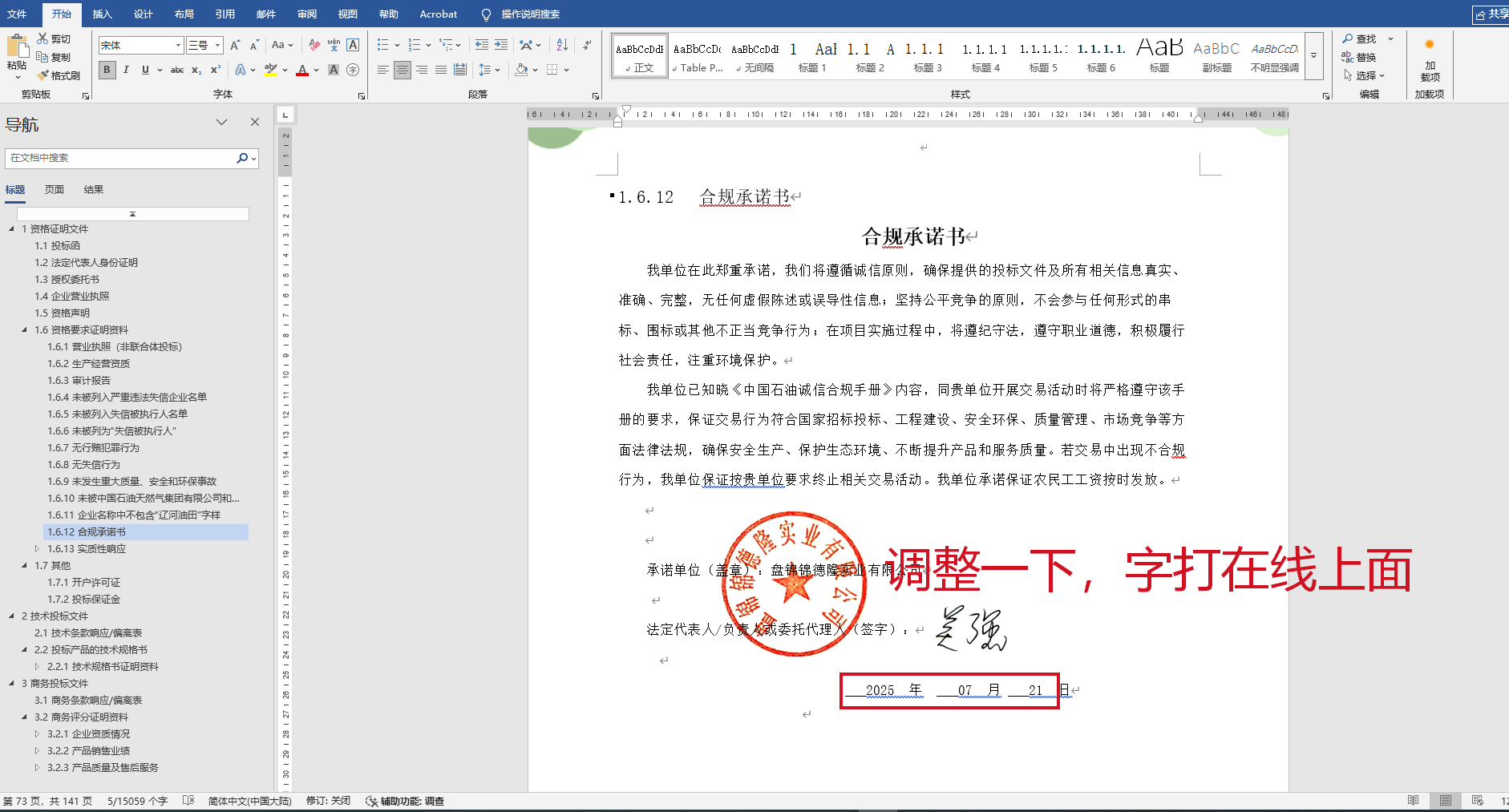This screenshot has height=812, width=1509.
Task: Open the font name dropdown (宋体)
Action: [178, 45]
